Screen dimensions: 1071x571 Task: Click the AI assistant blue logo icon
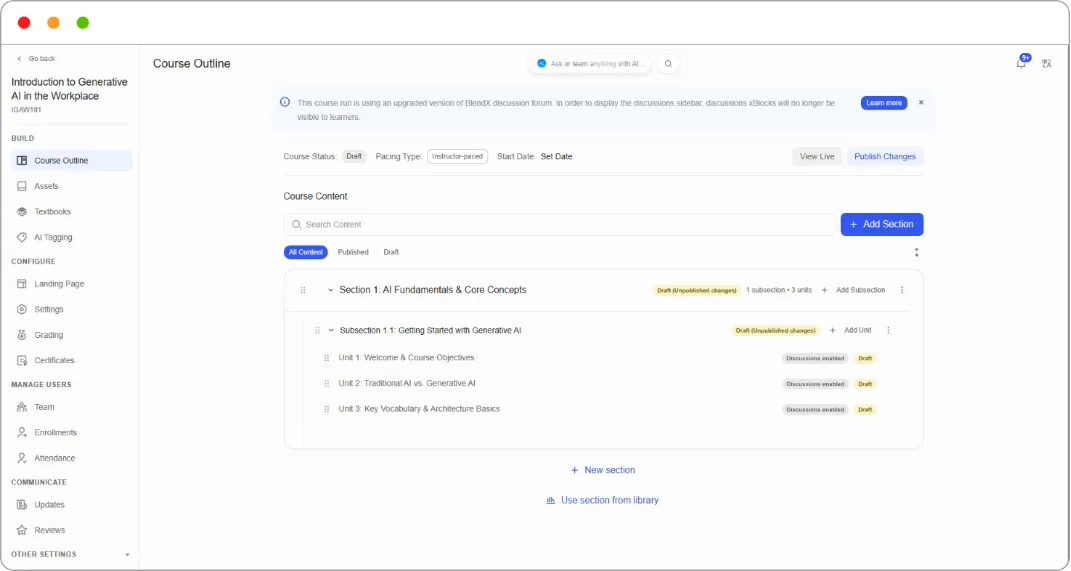542,64
